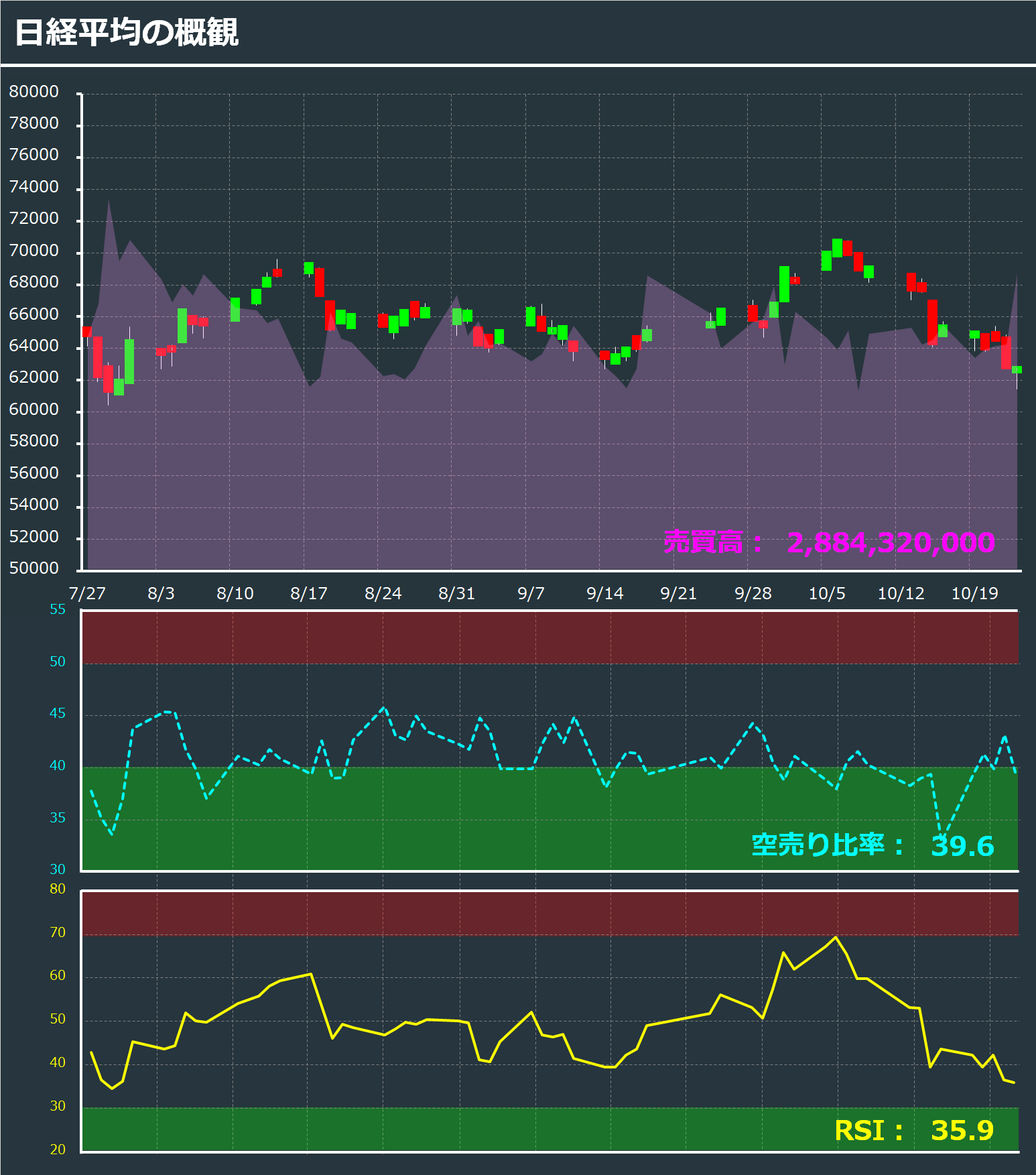Select 55 on the short-selling ratio axis

pyautogui.click(x=58, y=609)
